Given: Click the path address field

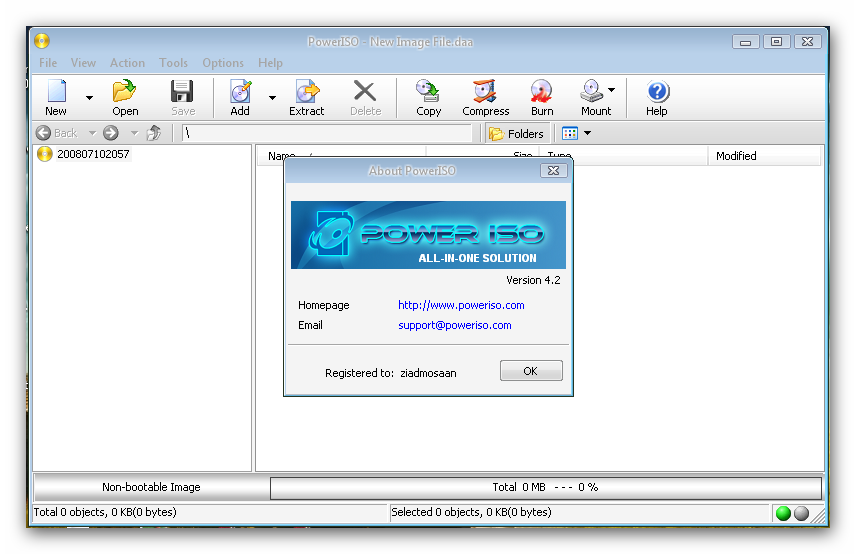Looking at the screenshot, I should pos(326,133).
